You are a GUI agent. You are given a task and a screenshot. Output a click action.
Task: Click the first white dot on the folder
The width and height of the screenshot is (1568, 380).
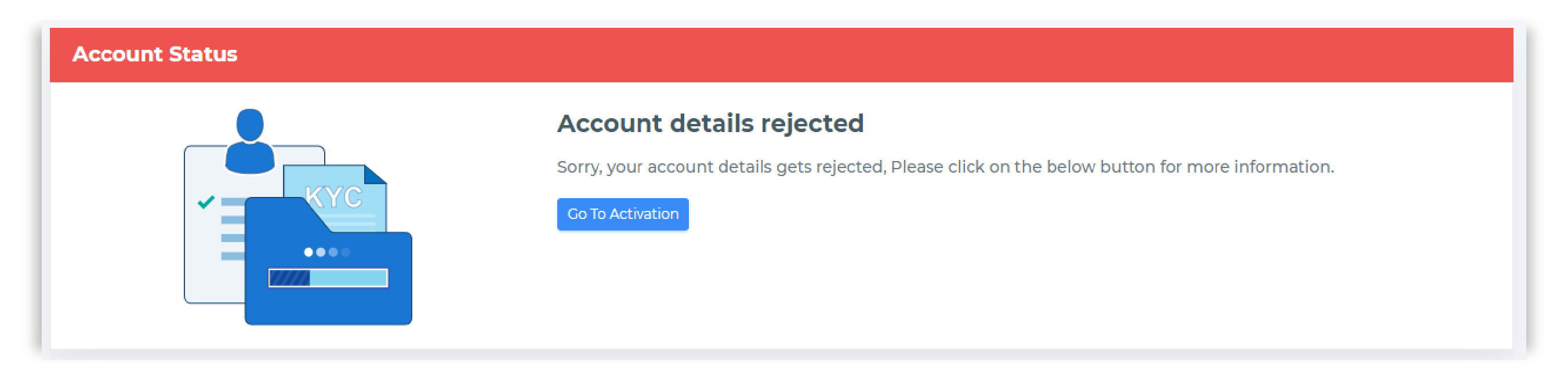point(308,252)
